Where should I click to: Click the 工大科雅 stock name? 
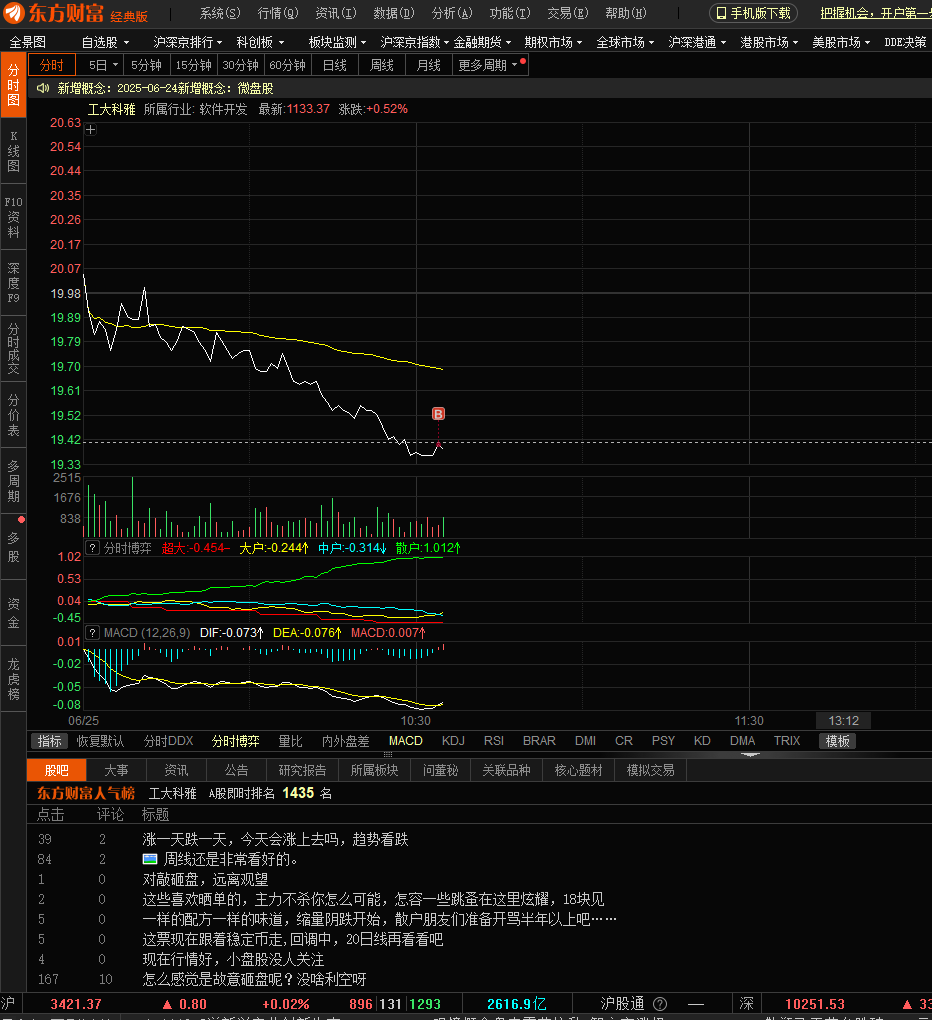111,109
